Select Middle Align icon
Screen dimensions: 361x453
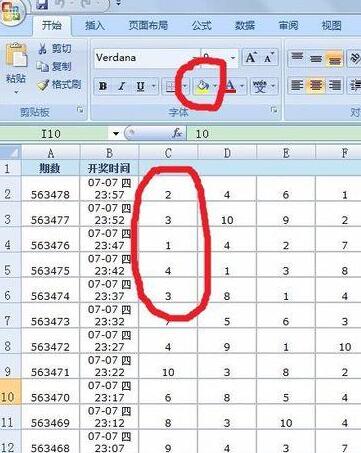pos(316,59)
